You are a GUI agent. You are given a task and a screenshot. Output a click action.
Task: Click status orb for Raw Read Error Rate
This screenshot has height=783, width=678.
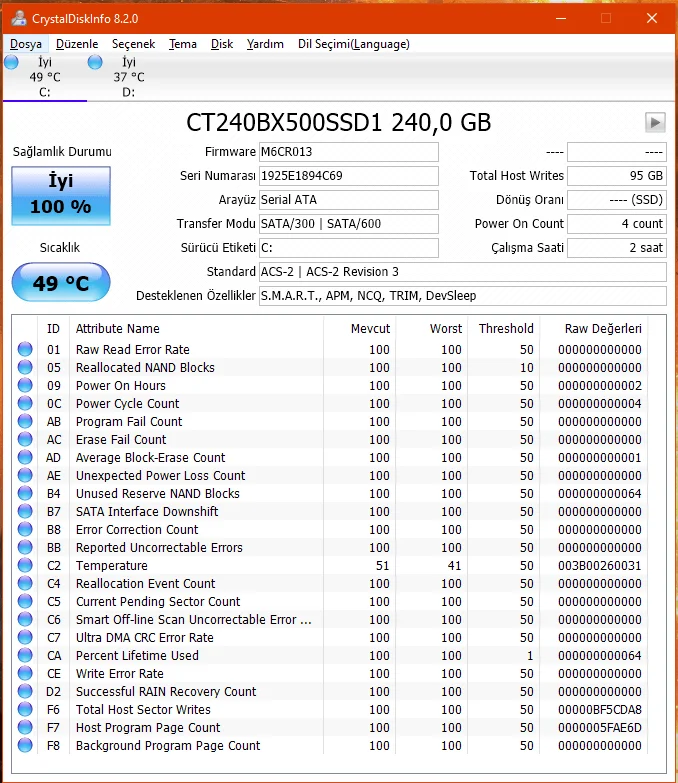(25, 349)
